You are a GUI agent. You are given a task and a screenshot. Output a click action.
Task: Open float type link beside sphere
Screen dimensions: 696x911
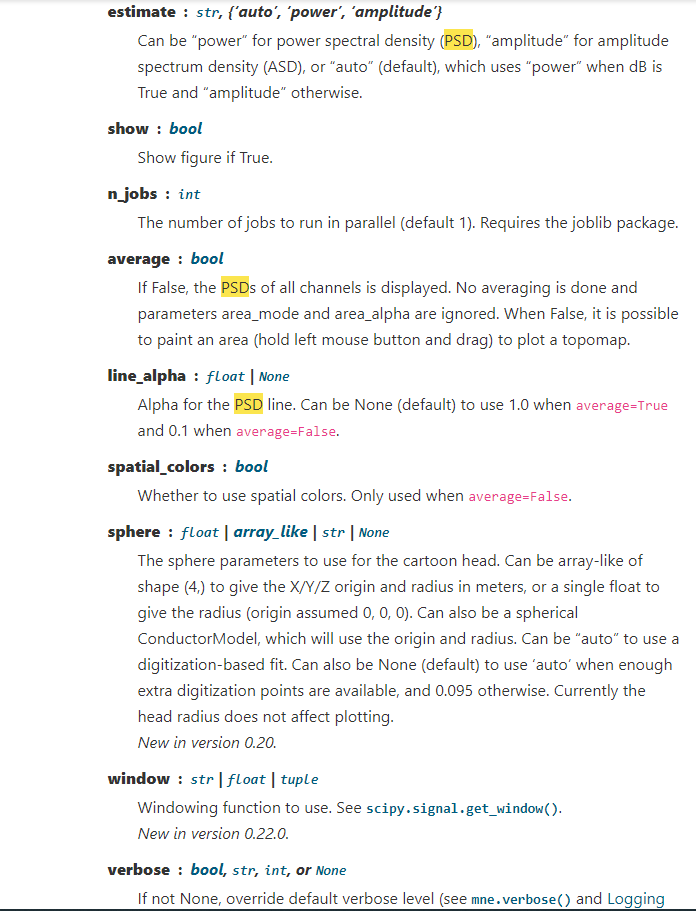[199, 532]
